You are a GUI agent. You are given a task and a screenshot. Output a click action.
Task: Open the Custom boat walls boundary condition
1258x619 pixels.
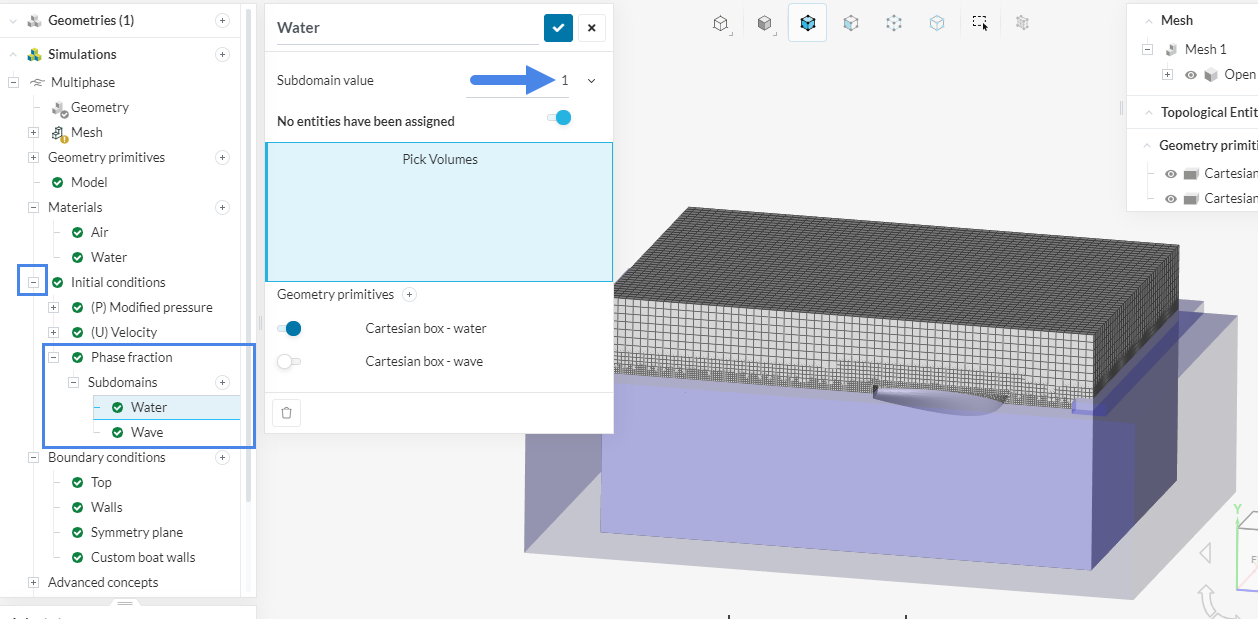143,557
